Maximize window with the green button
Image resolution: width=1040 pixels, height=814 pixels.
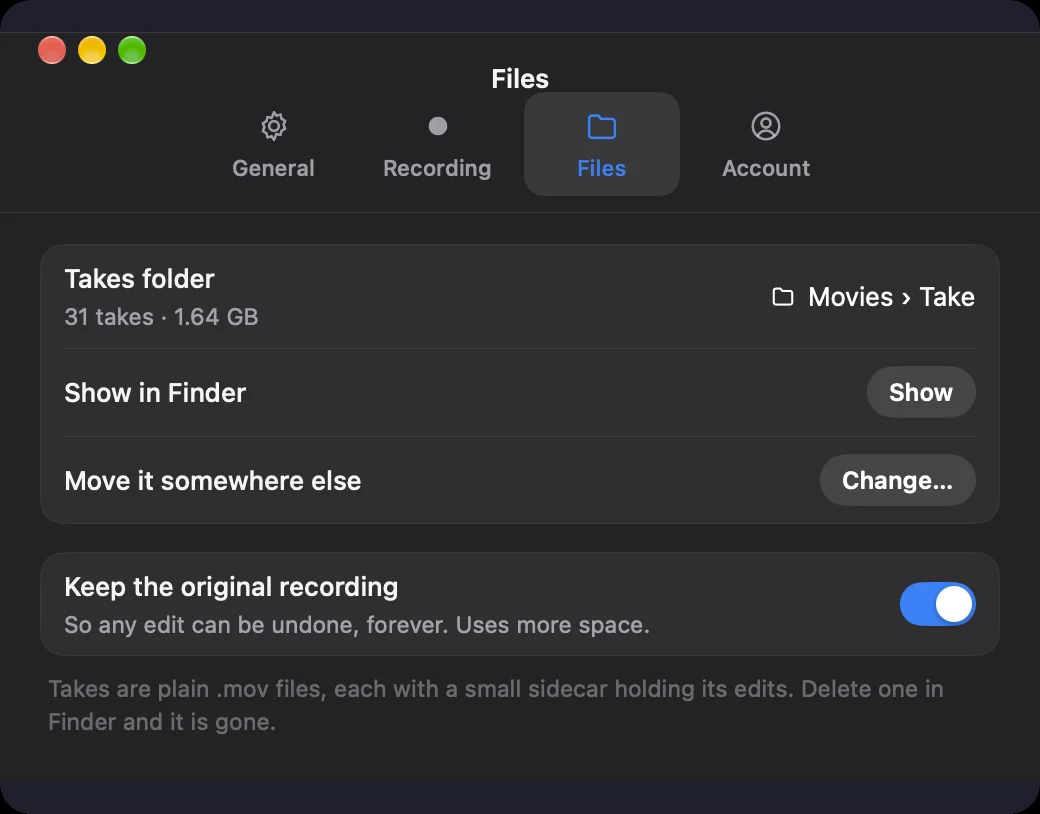point(132,50)
